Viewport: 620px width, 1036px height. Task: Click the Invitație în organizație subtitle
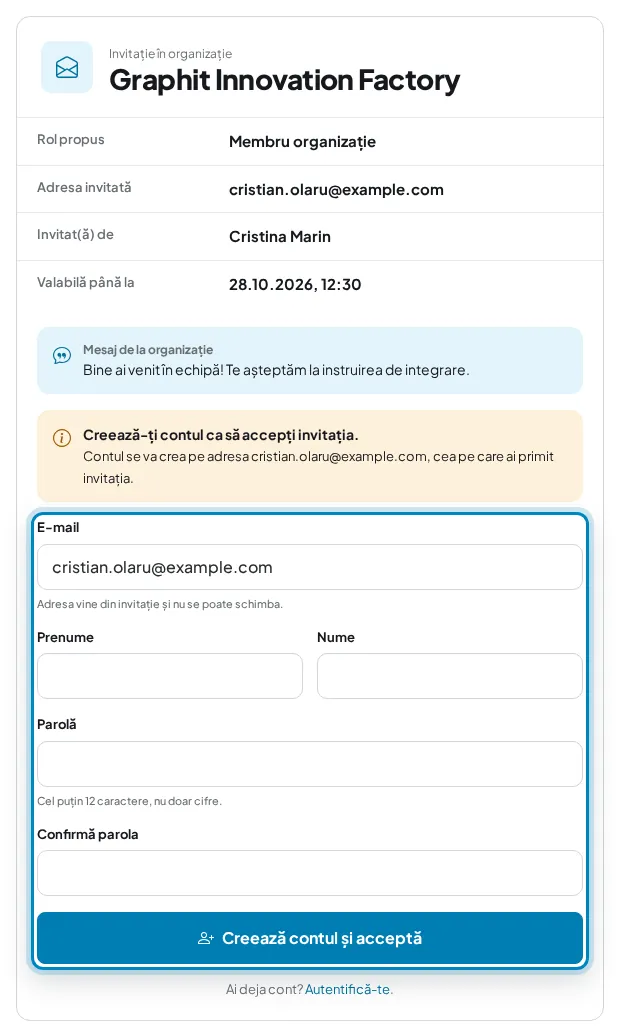(171, 54)
